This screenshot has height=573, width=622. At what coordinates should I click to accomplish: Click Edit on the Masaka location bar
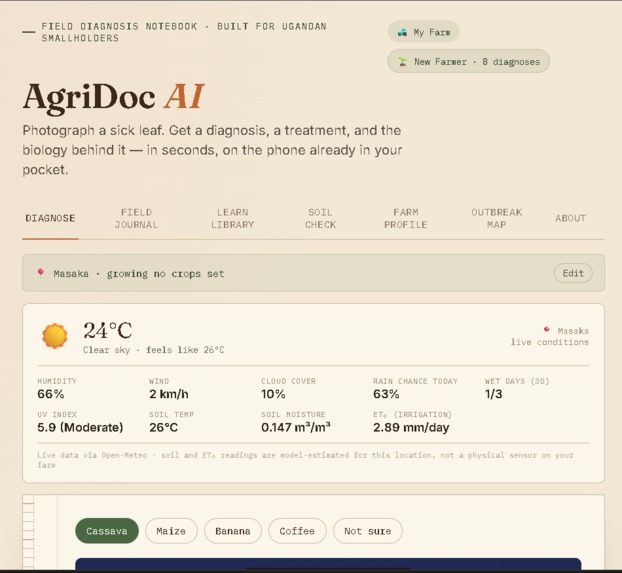pos(573,273)
